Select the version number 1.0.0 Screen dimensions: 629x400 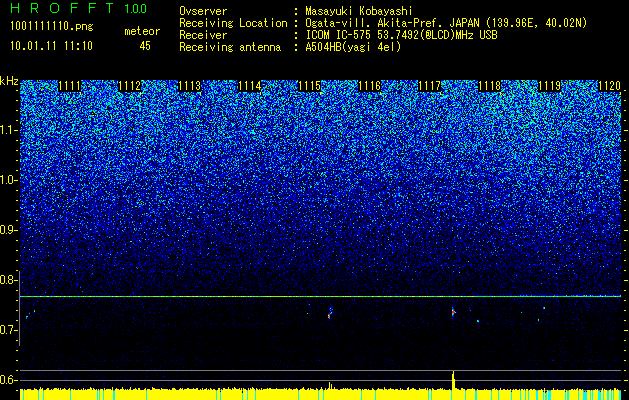tap(135, 8)
